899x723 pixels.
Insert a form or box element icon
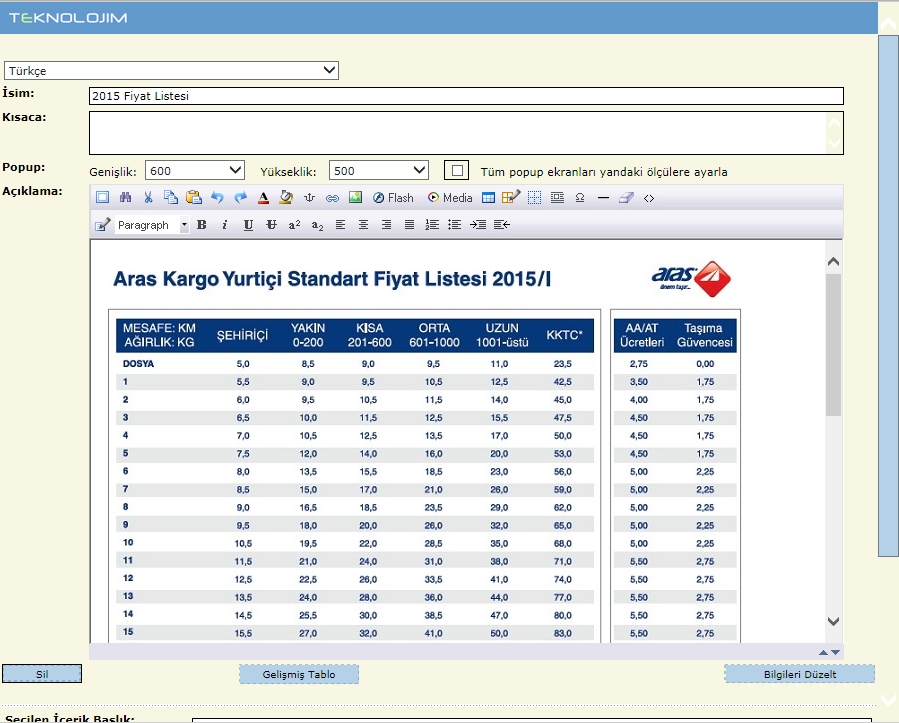click(557, 198)
